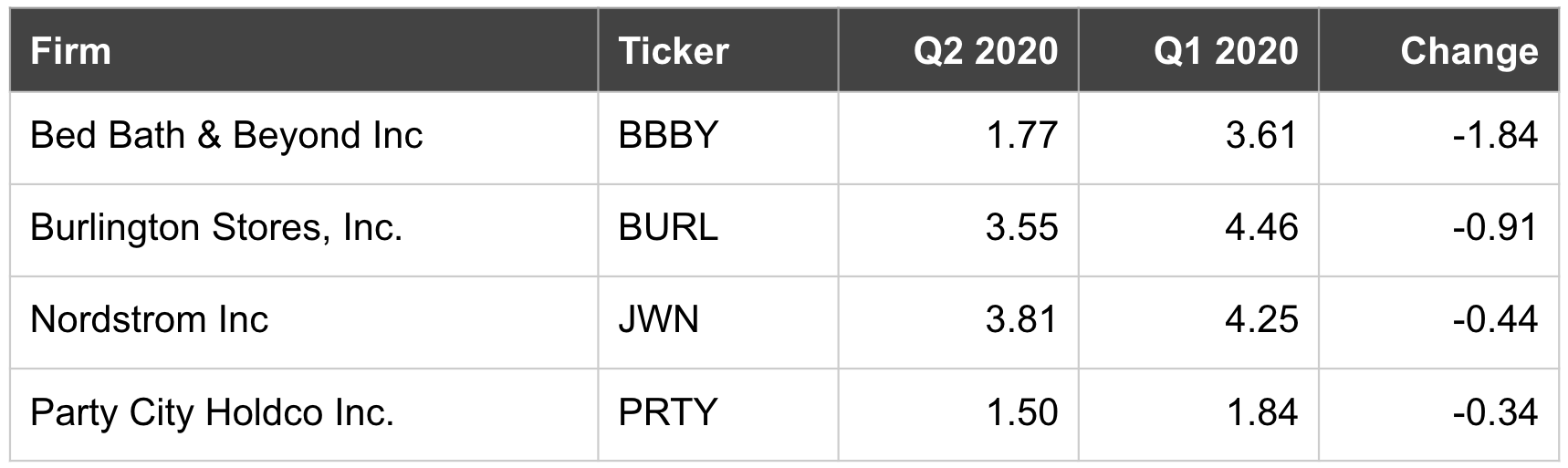
Task: Select Party City's Q2 2020 value 1.50
Action: point(1021,412)
